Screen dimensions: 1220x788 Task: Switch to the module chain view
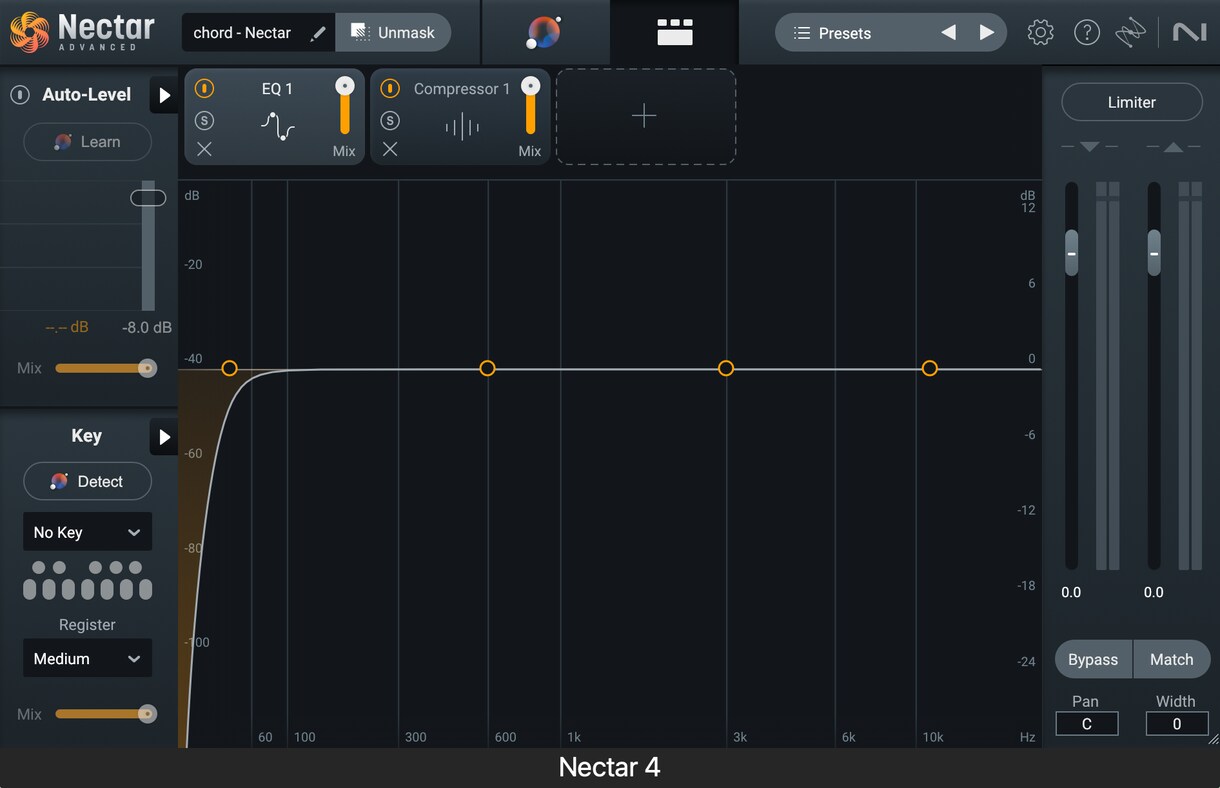coord(675,33)
